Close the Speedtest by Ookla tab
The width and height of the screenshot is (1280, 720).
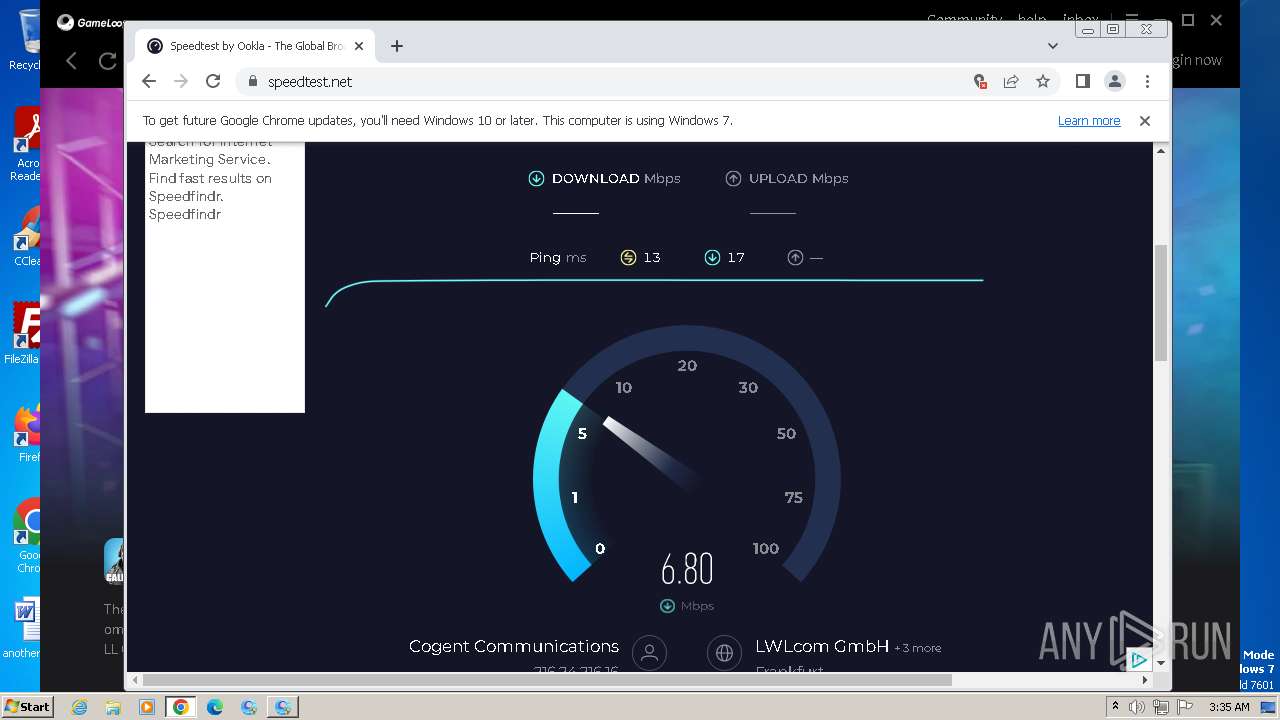coord(359,46)
